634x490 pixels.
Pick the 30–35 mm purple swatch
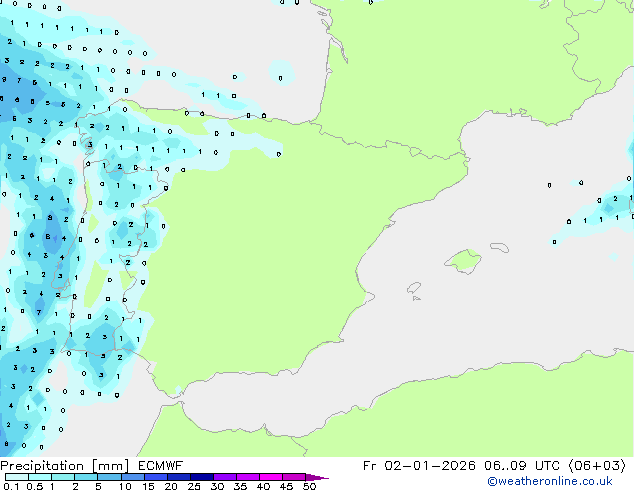(224, 477)
